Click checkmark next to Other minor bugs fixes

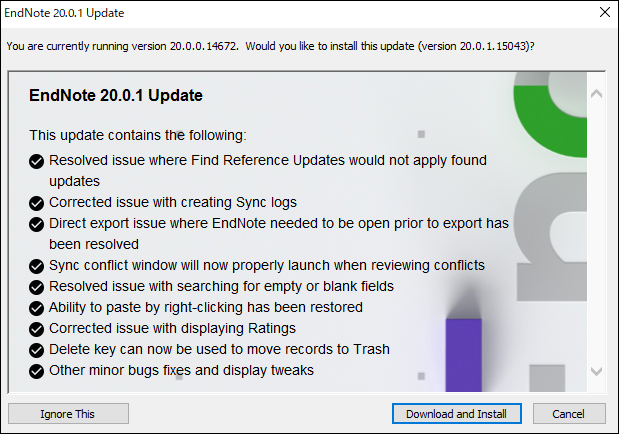pyautogui.click(x=36, y=370)
